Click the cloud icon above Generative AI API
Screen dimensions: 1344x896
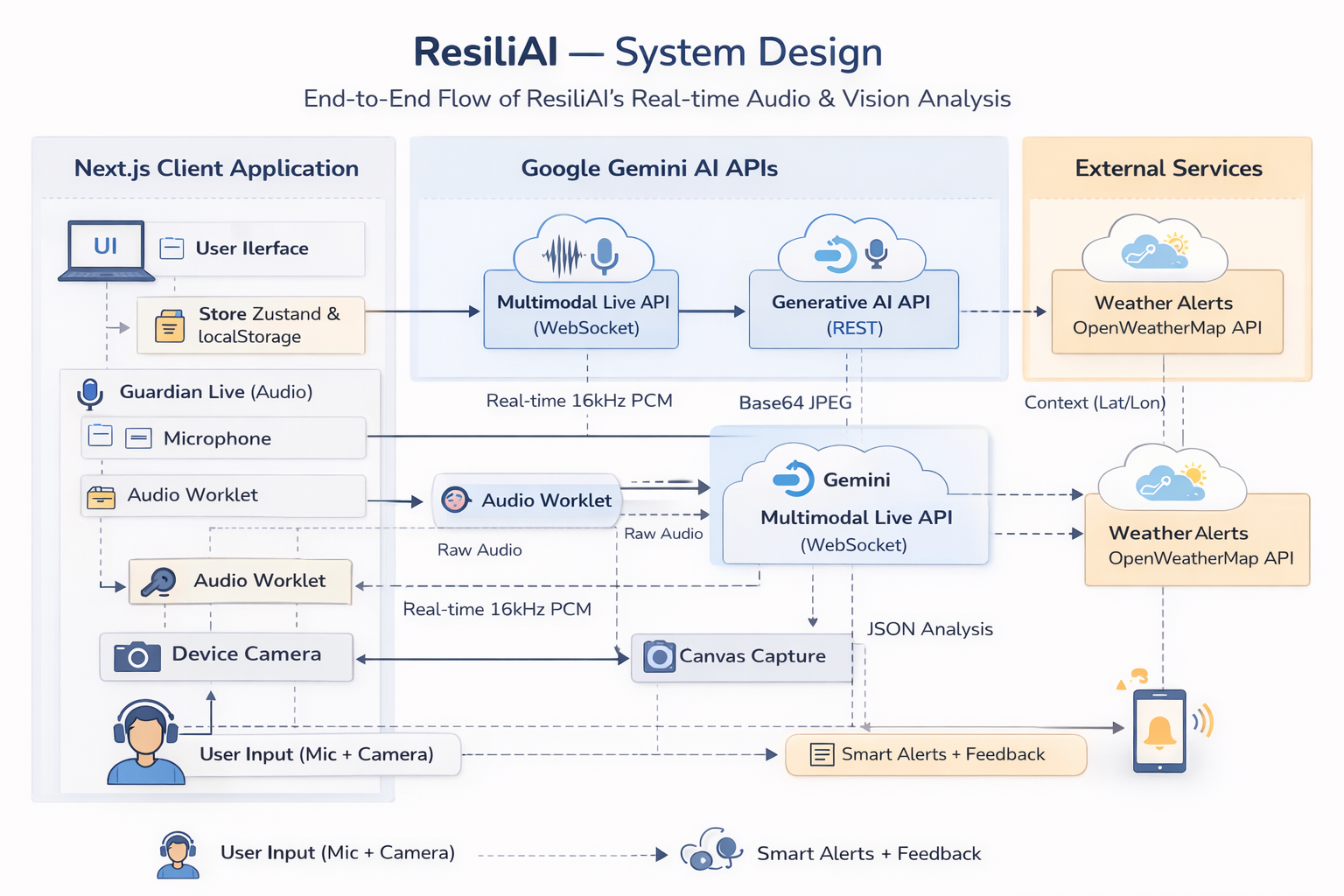pos(851,249)
